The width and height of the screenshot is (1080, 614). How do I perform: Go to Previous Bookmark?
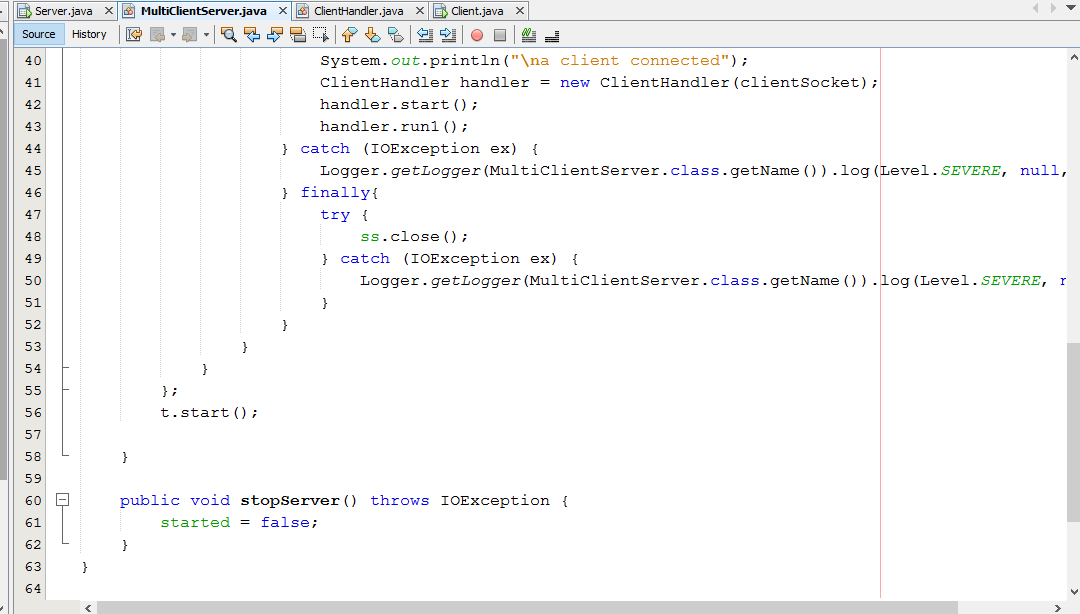349,35
